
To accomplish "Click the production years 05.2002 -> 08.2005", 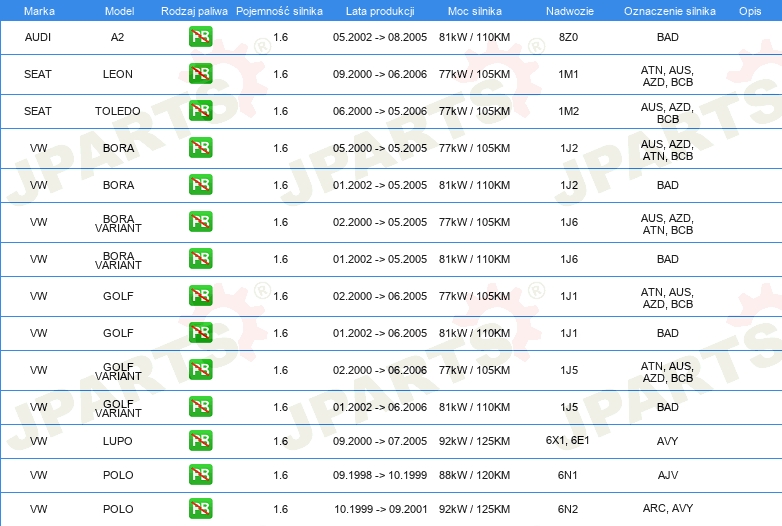I will click(380, 37).
